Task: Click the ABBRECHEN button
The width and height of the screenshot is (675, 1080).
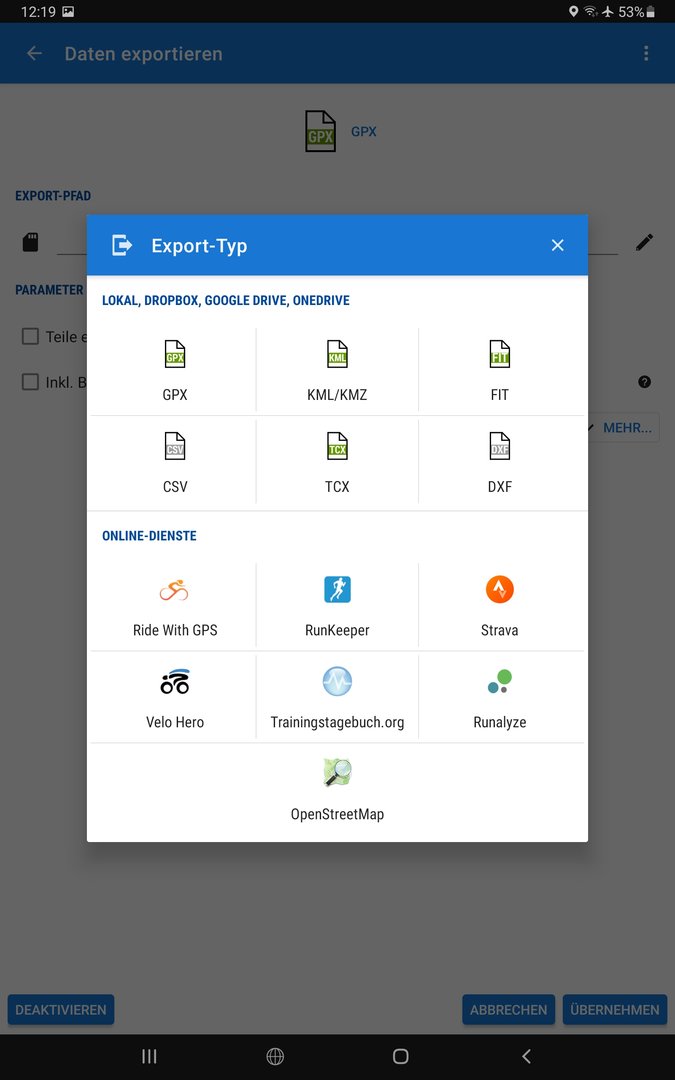Action: (x=508, y=1010)
